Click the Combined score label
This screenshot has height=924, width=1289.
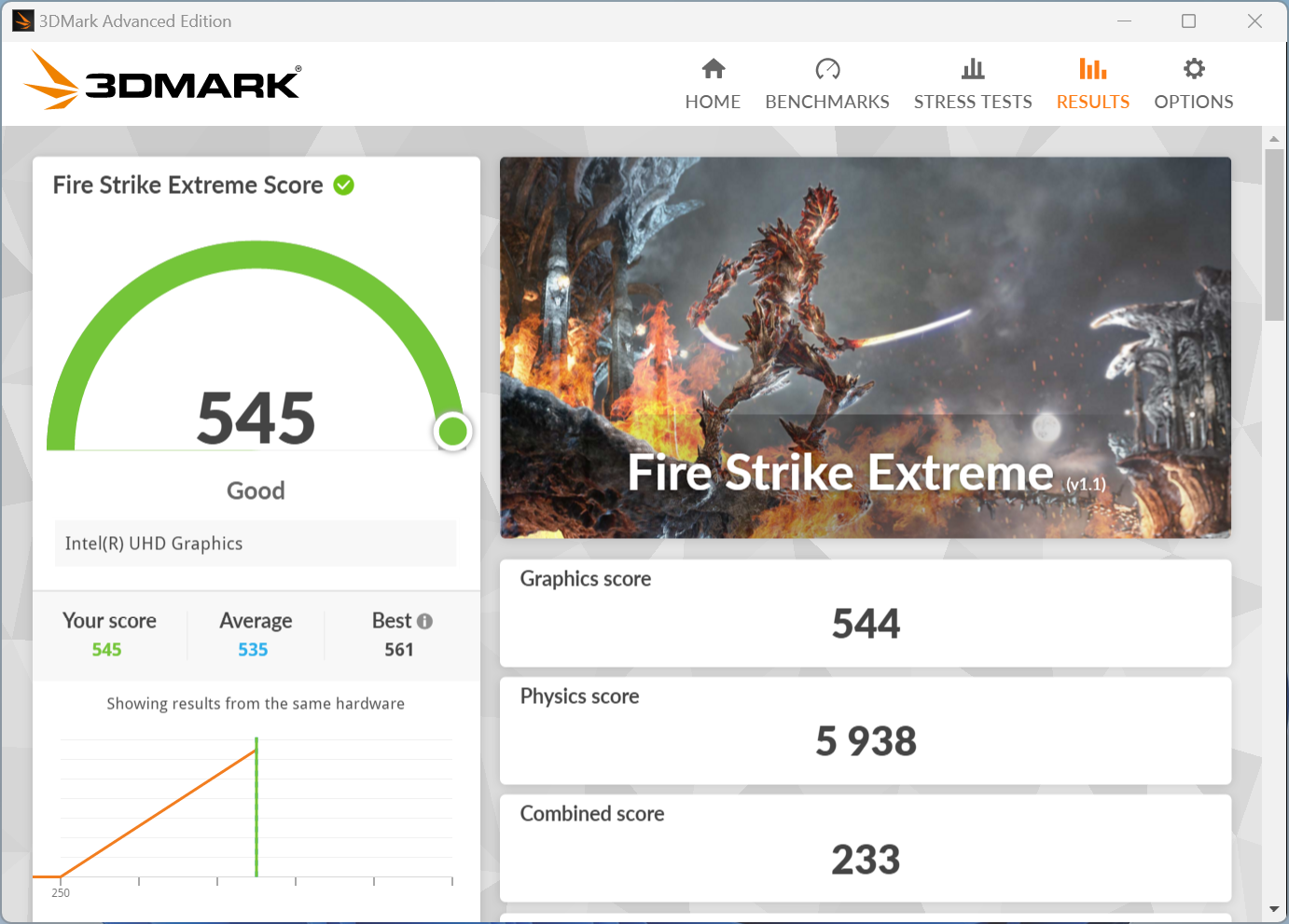592,814
